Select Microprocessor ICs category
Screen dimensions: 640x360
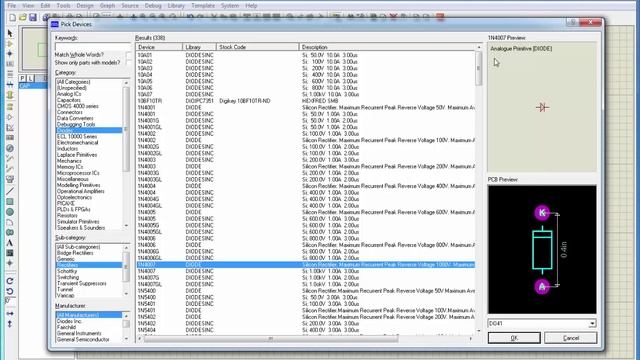[78, 173]
